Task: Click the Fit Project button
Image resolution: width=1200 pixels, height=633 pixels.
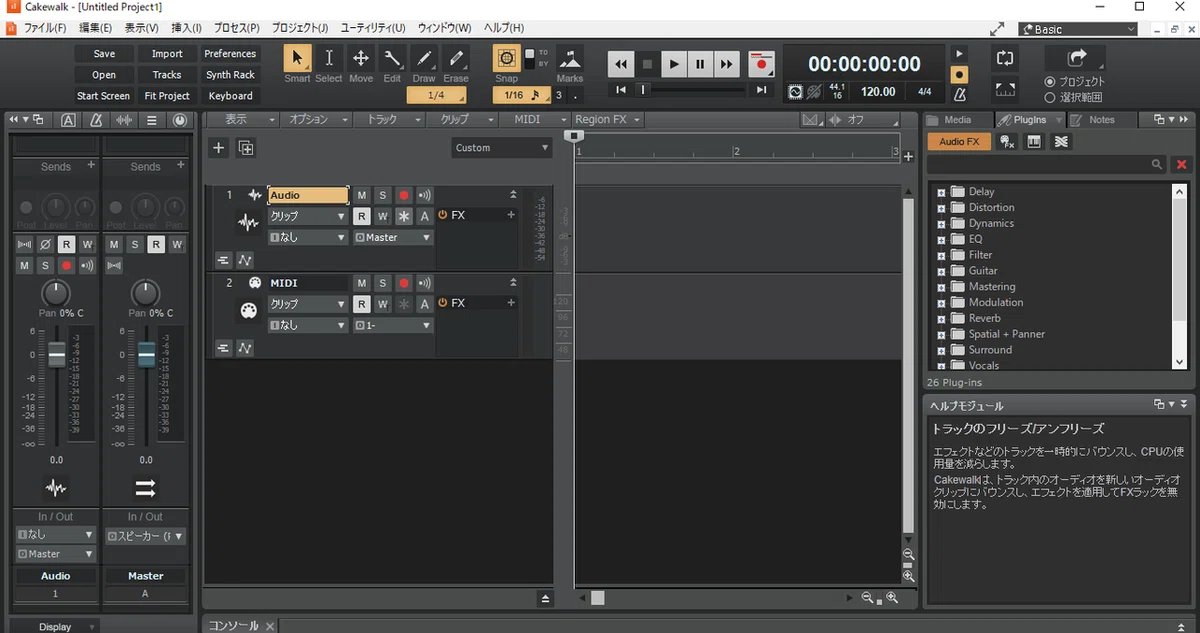Action: pyautogui.click(x=167, y=96)
